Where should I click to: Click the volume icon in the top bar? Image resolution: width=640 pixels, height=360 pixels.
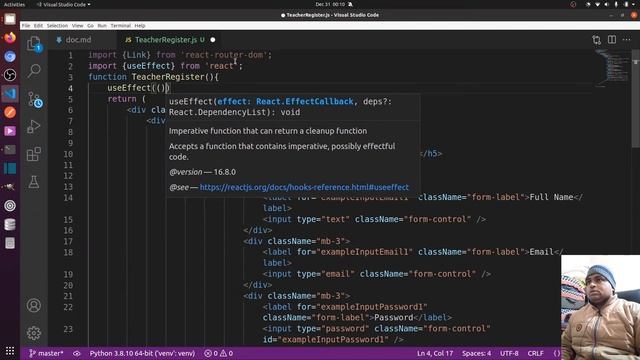(606, 4)
